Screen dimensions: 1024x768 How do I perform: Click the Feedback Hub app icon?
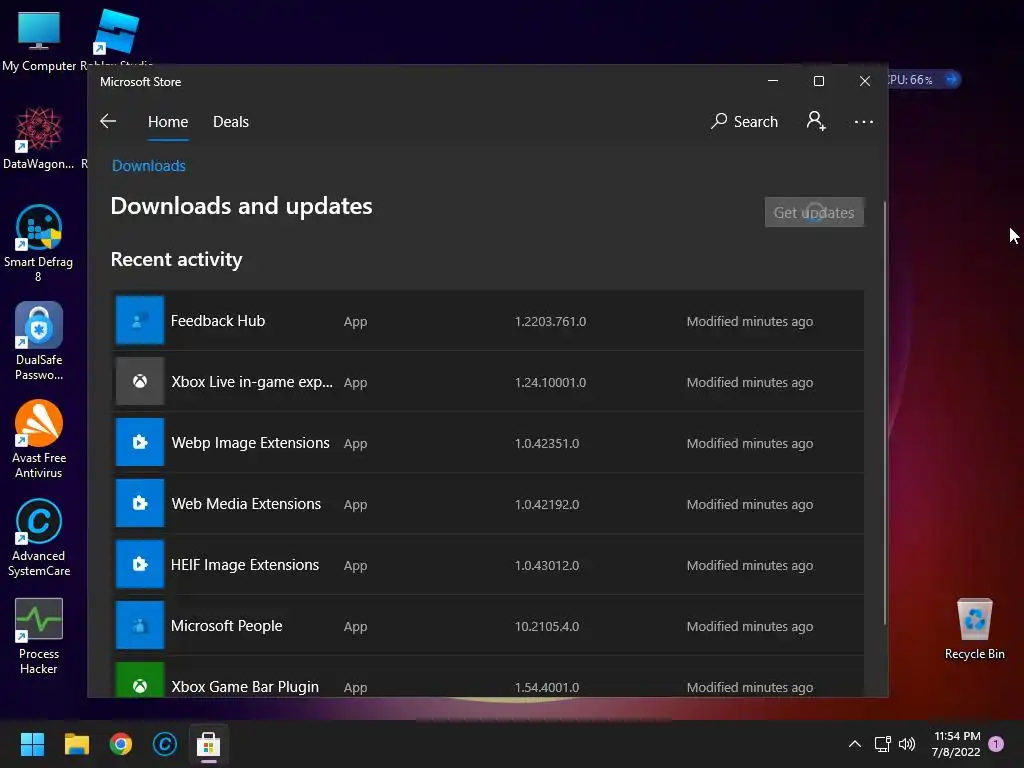pyautogui.click(x=140, y=320)
